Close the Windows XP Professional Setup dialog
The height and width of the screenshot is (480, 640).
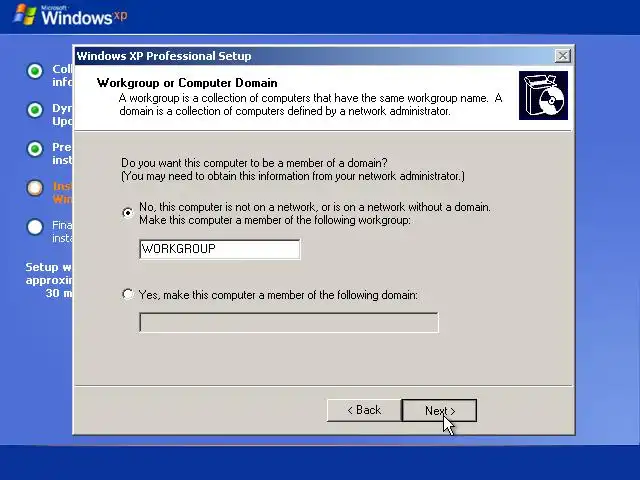pos(562,56)
